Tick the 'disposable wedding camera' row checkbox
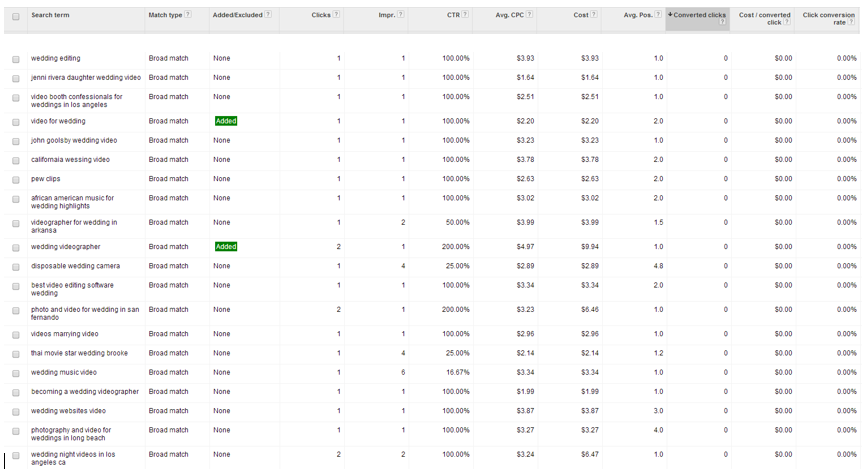The height and width of the screenshot is (469, 868). (15, 267)
